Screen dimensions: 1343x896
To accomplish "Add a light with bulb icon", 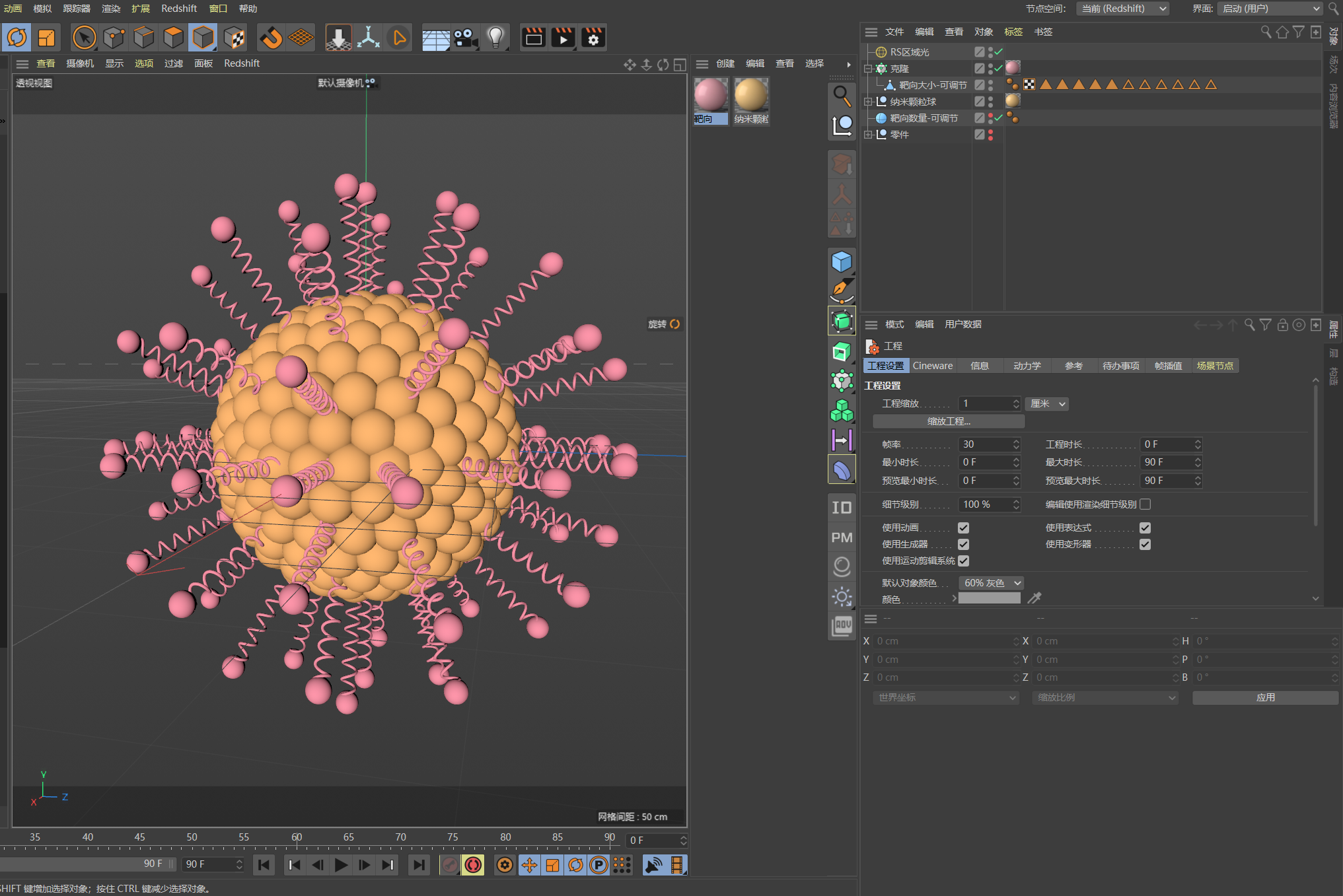I will click(495, 38).
